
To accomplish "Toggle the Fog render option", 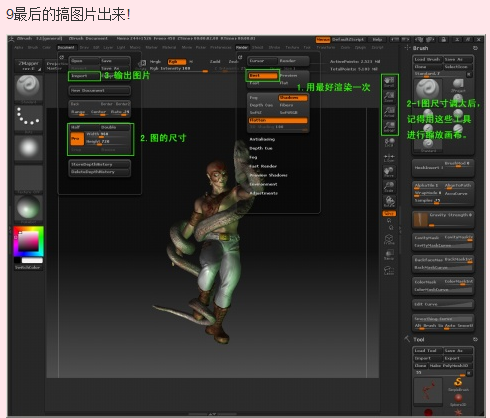I will [x=263, y=98].
